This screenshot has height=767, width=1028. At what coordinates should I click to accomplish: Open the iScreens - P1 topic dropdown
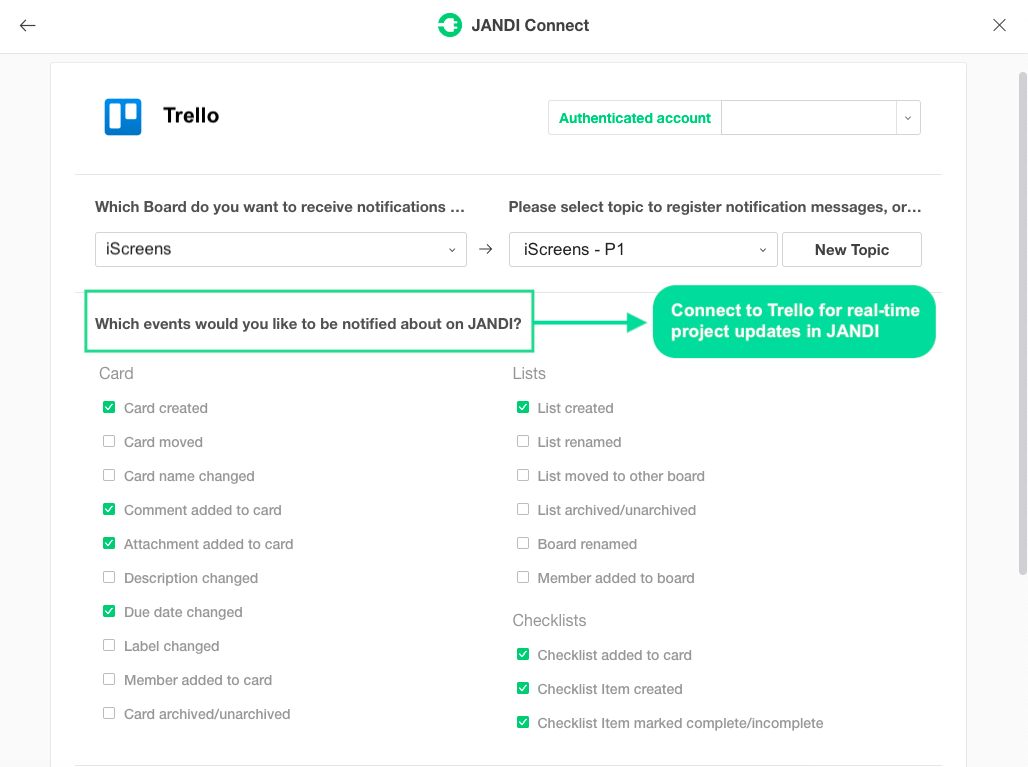click(642, 250)
